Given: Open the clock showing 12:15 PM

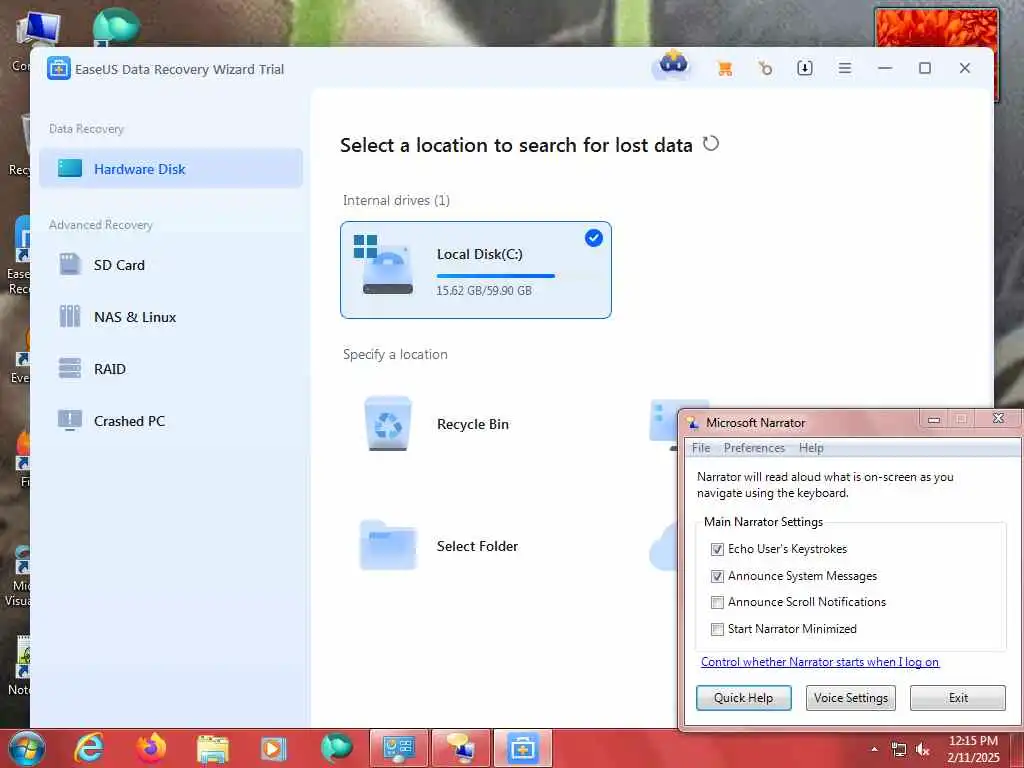Looking at the screenshot, I should coord(973,749).
